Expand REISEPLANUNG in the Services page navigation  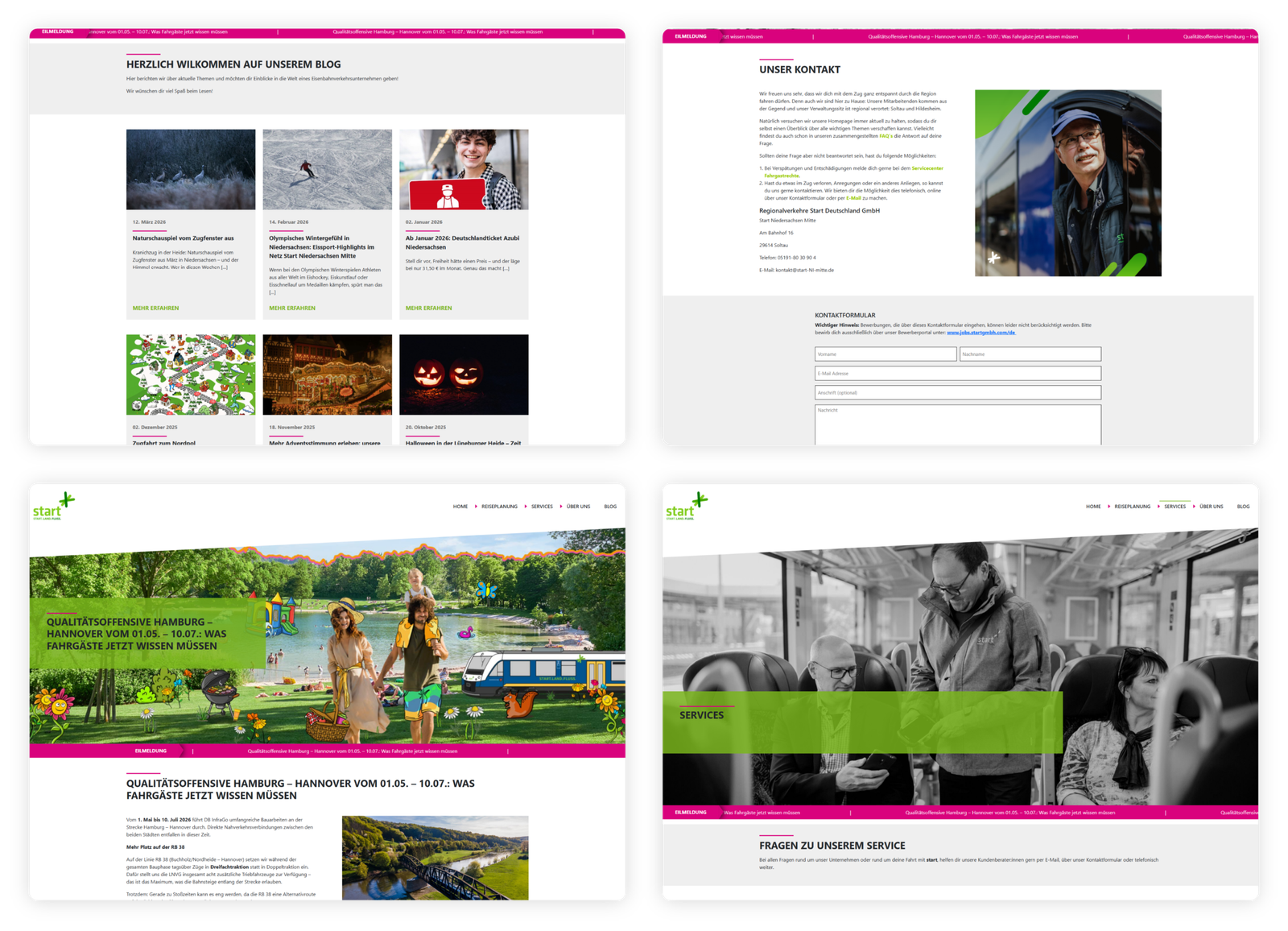[1132, 507]
